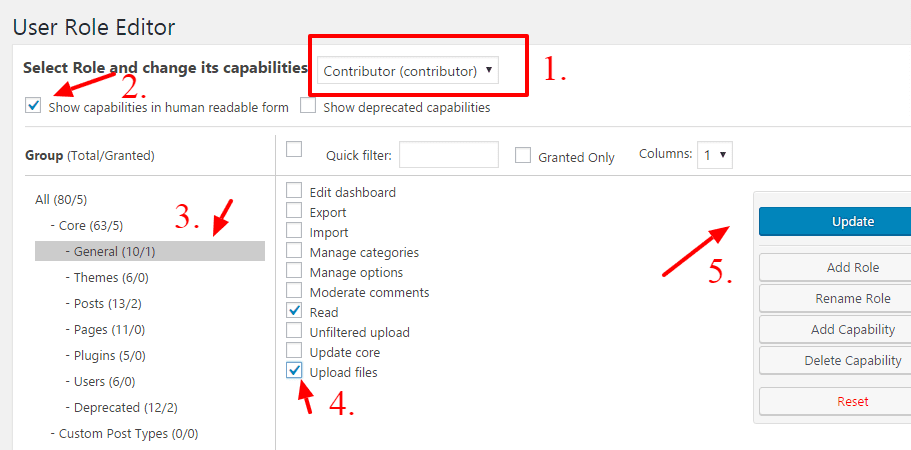Uncheck the Read capability
The image size is (911, 450).
(x=294, y=311)
